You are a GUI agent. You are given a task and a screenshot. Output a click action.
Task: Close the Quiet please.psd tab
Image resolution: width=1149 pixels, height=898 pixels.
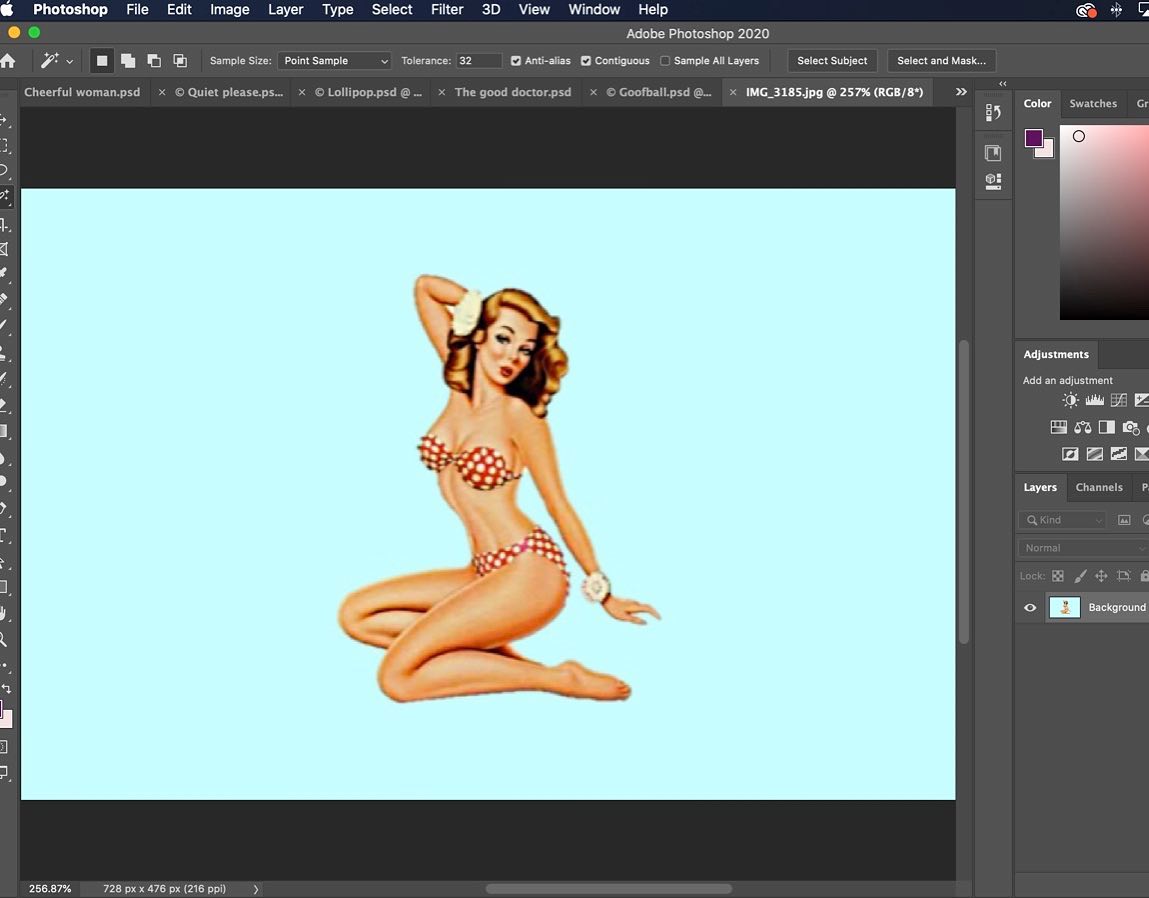162,92
